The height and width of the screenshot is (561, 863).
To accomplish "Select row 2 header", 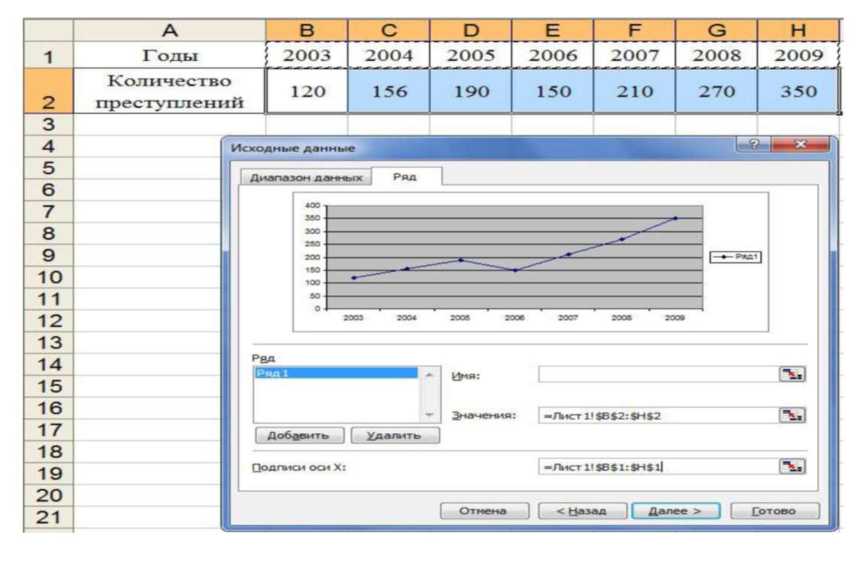I will 48,91.
